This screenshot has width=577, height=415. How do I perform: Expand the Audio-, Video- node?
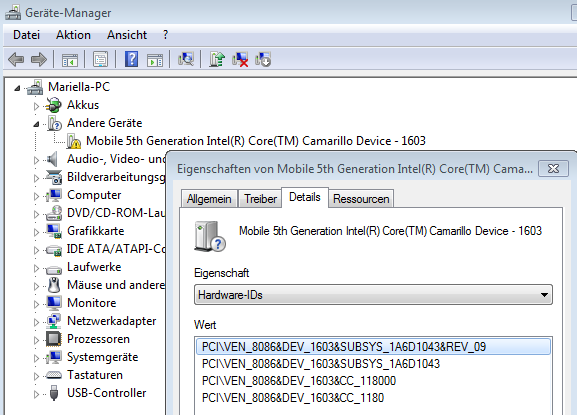pos(36,160)
